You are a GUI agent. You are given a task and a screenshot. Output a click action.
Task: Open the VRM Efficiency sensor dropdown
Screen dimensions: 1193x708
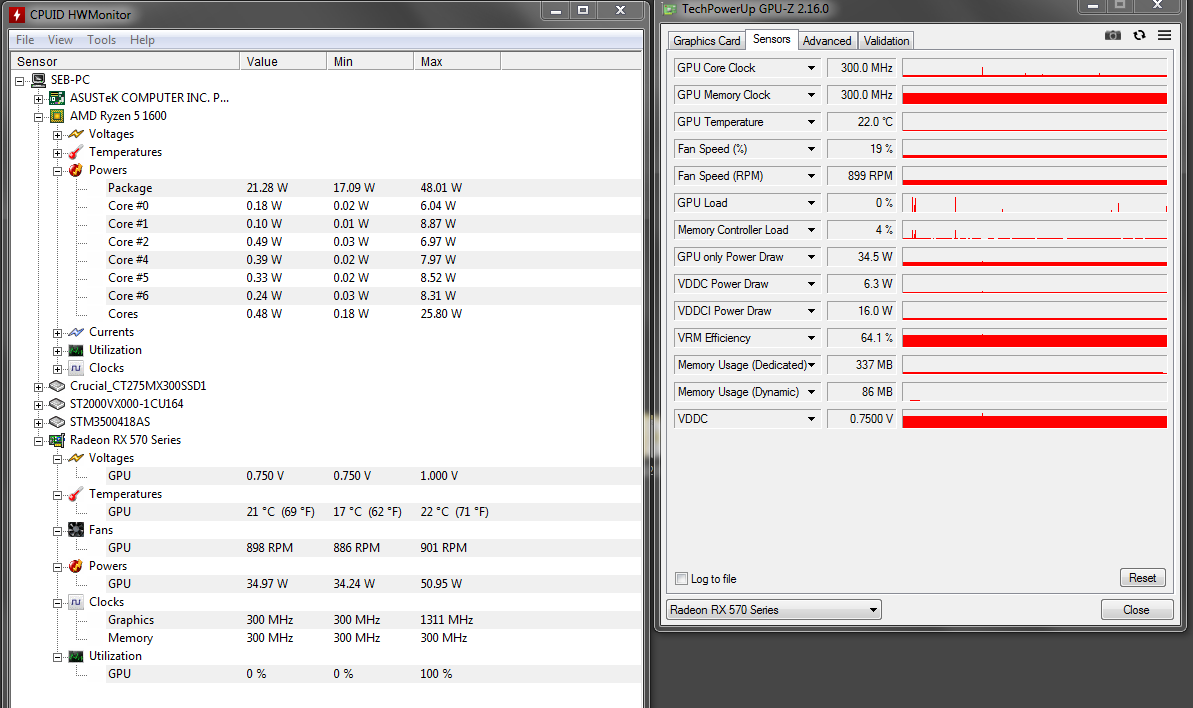click(811, 338)
